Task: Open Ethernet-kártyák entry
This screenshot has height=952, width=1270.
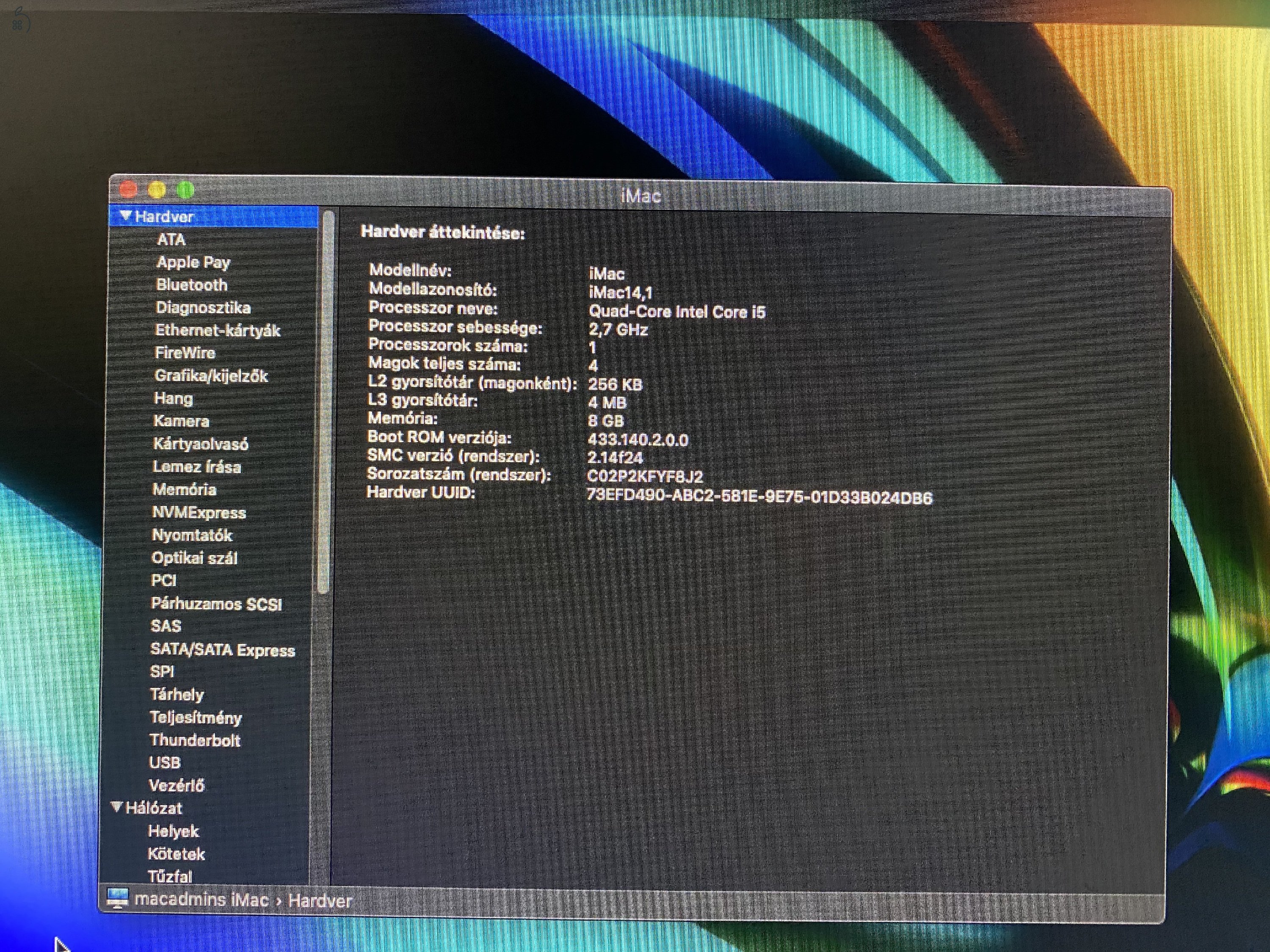Action: click(218, 330)
